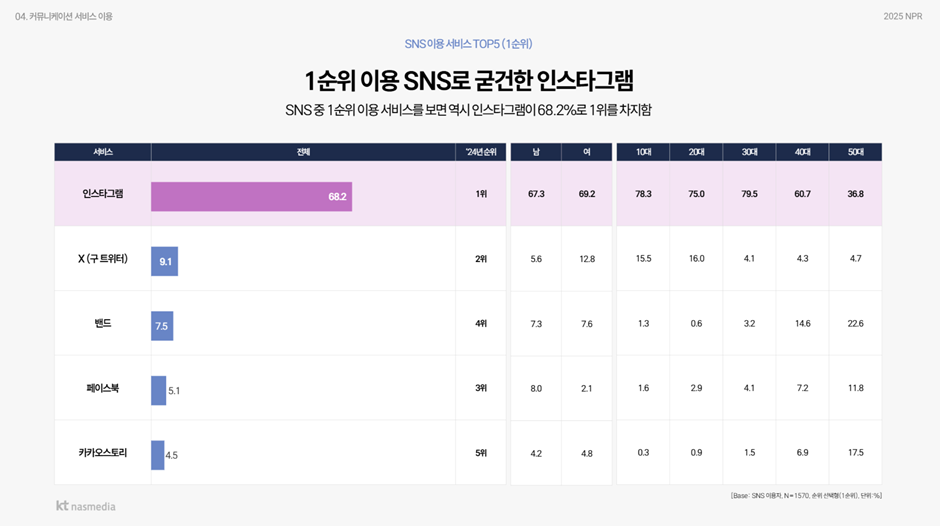940x526 pixels.
Task: Click the 4.2 value in 카카오스토리 row
Action: [536, 453]
